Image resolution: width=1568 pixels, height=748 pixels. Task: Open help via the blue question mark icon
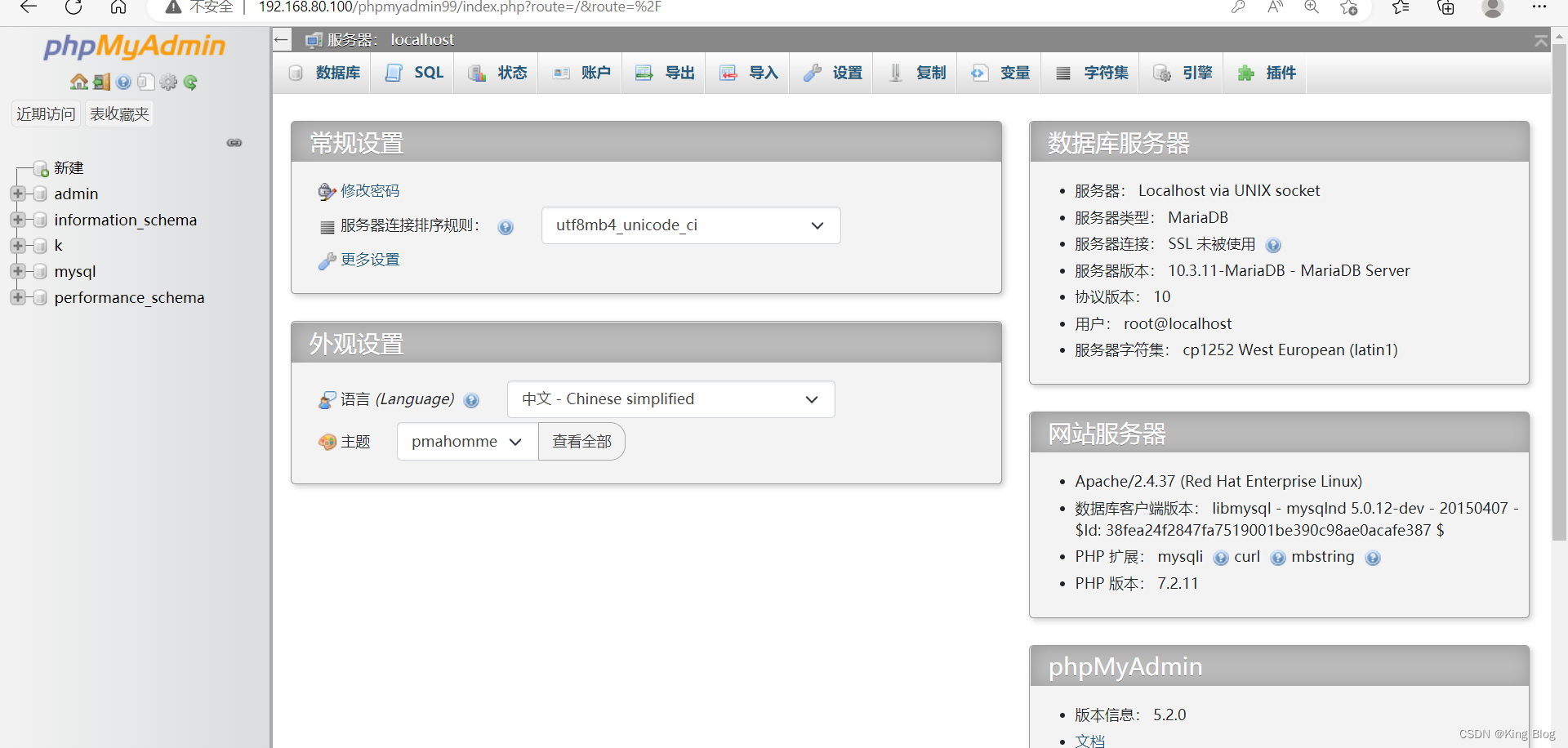(x=123, y=82)
